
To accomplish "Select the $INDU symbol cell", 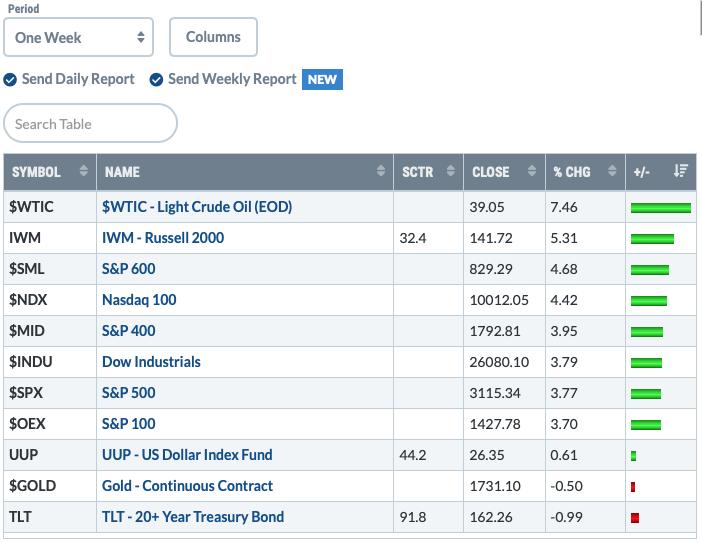I will point(50,362).
